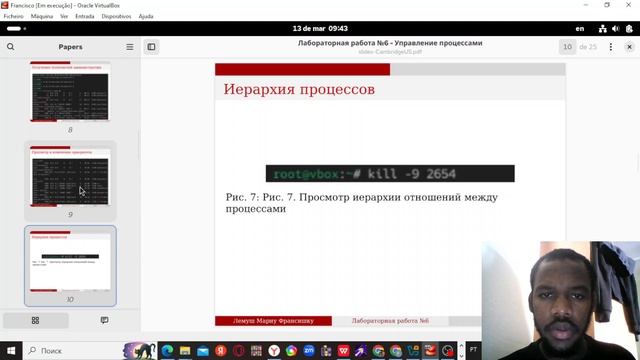Click the caption Рис. 7 Просмотр иерархии
Screen dimensions: 640x360
362,203
